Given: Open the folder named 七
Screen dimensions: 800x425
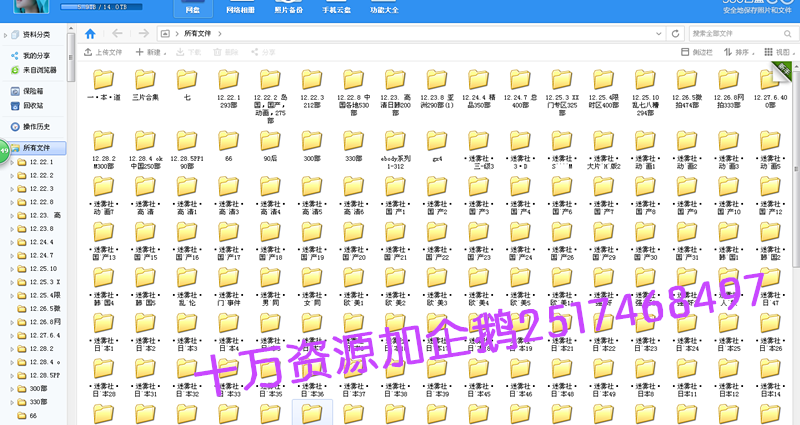Looking at the screenshot, I should pos(187,85).
